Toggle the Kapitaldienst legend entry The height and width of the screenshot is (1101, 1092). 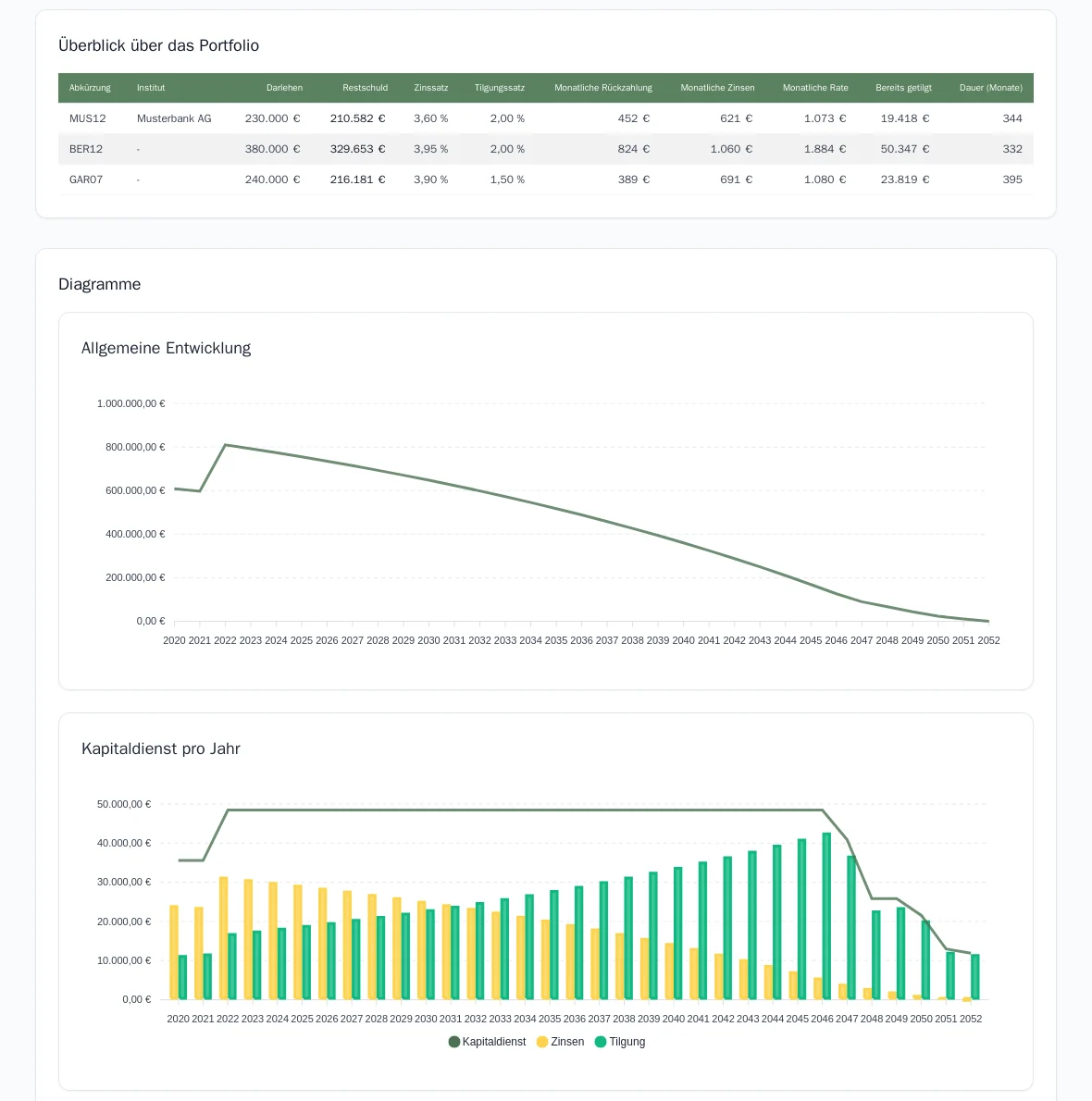pos(487,1041)
